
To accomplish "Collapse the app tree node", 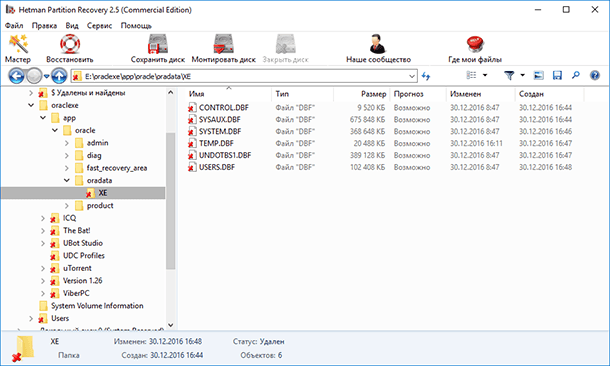I will click(43, 117).
